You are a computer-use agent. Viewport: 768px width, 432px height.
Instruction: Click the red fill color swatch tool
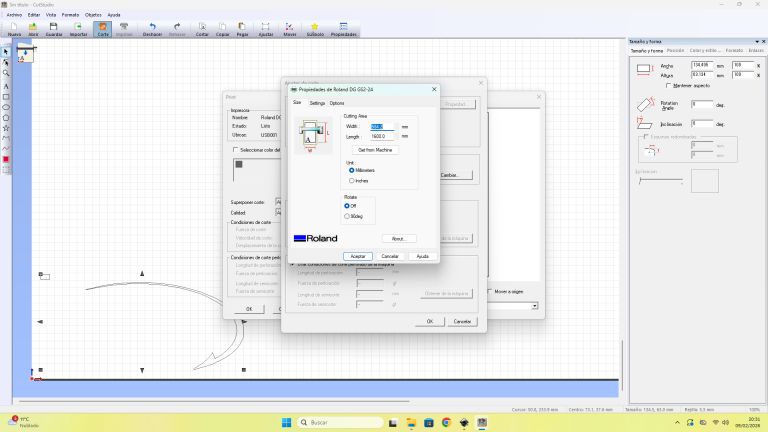[x=6, y=159]
